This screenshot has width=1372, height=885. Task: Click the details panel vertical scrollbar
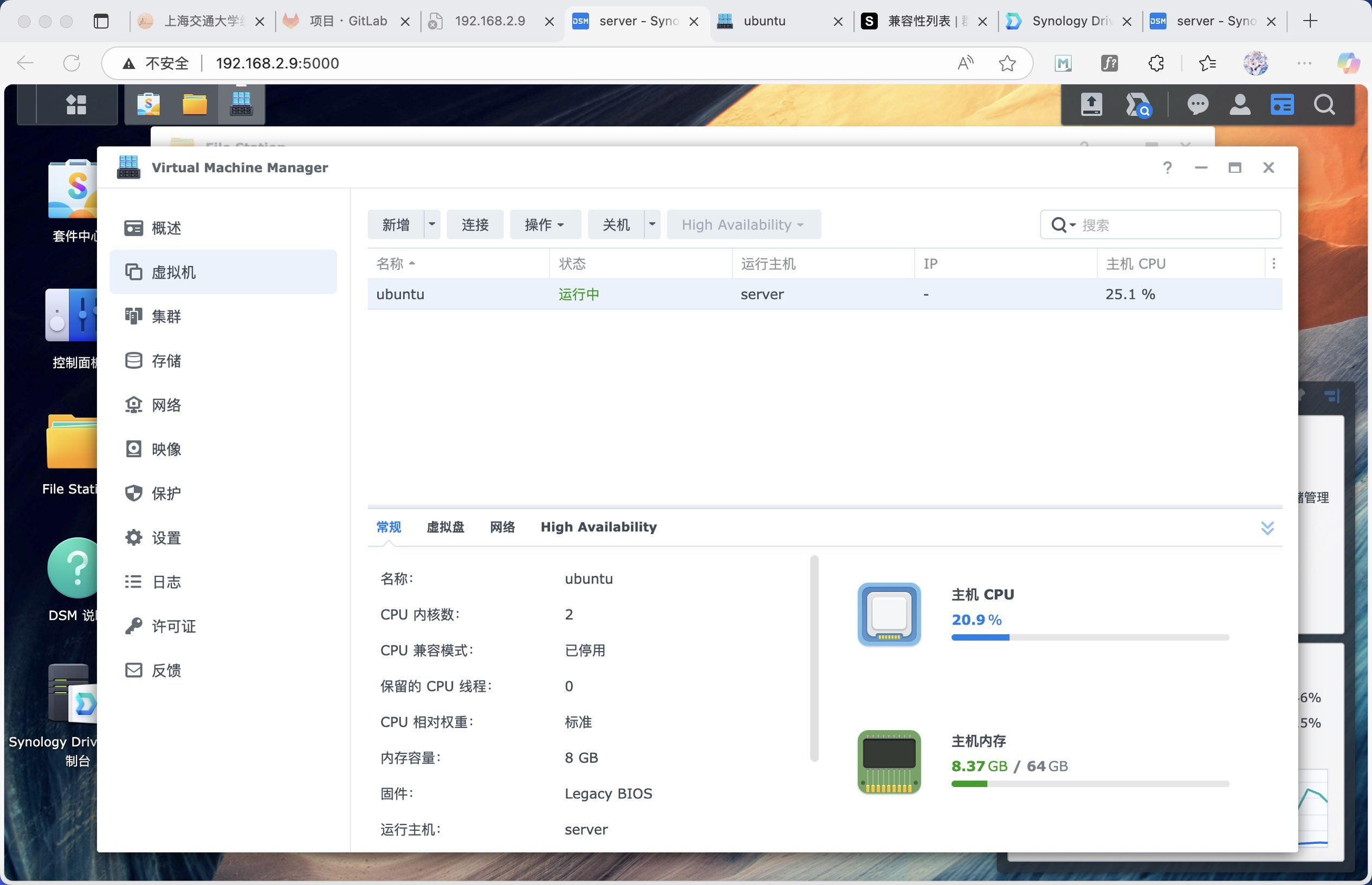click(814, 659)
